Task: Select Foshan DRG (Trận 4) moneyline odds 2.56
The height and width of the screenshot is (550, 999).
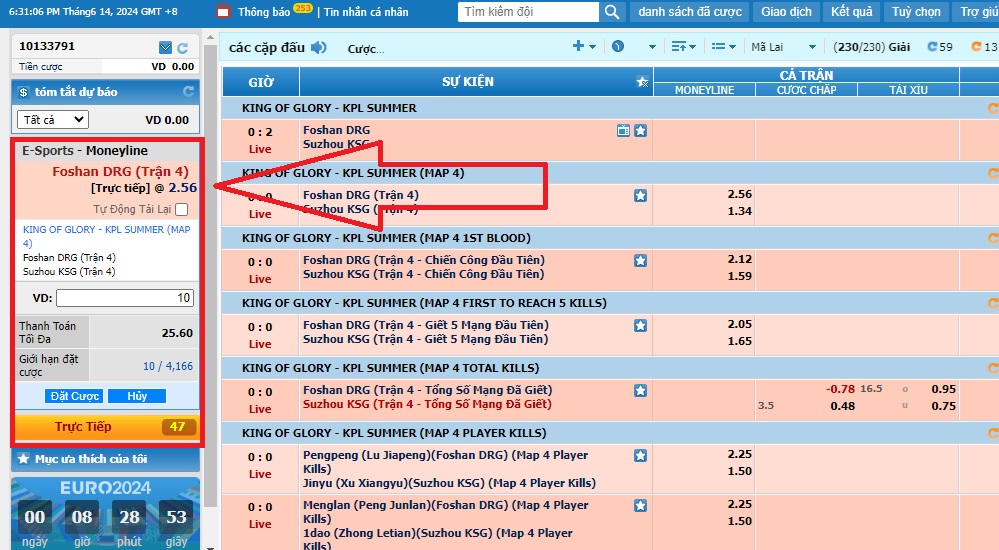Action: tap(740, 194)
